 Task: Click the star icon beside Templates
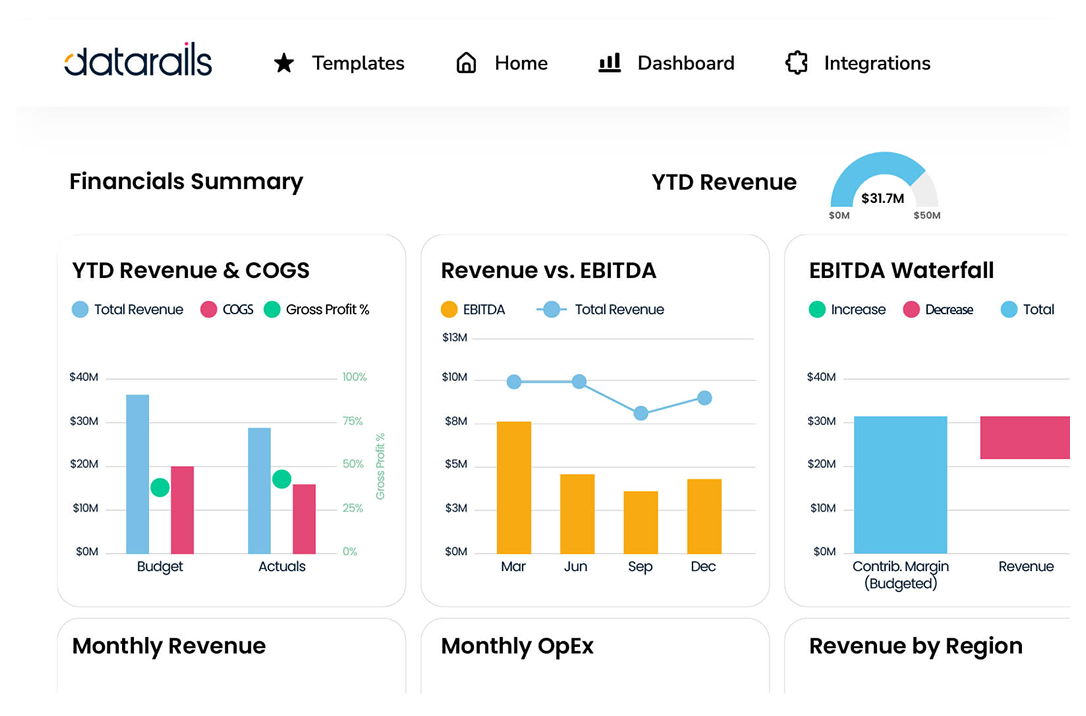(x=284, y=63)
